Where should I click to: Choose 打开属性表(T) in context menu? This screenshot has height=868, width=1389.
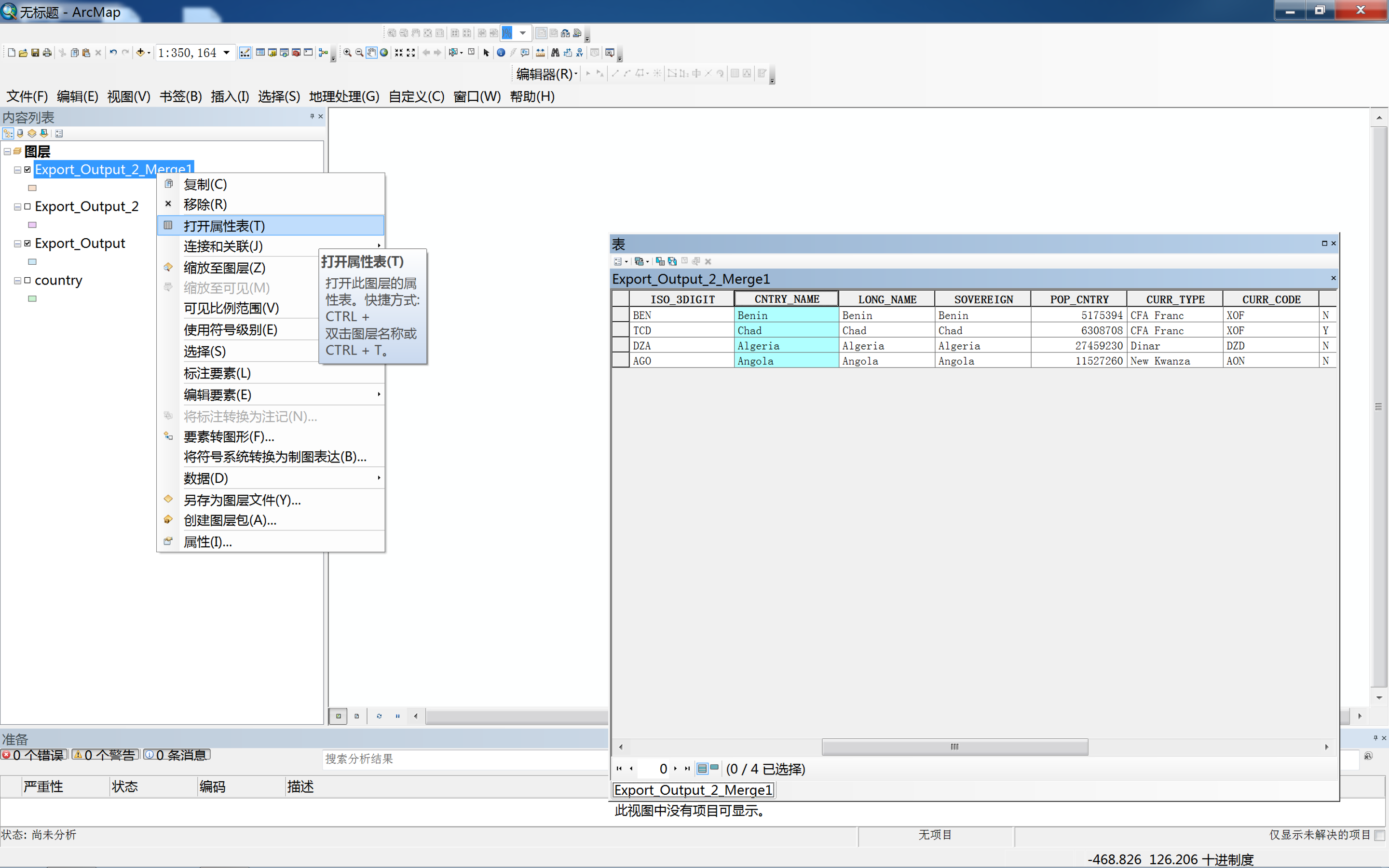click(224, 226)
